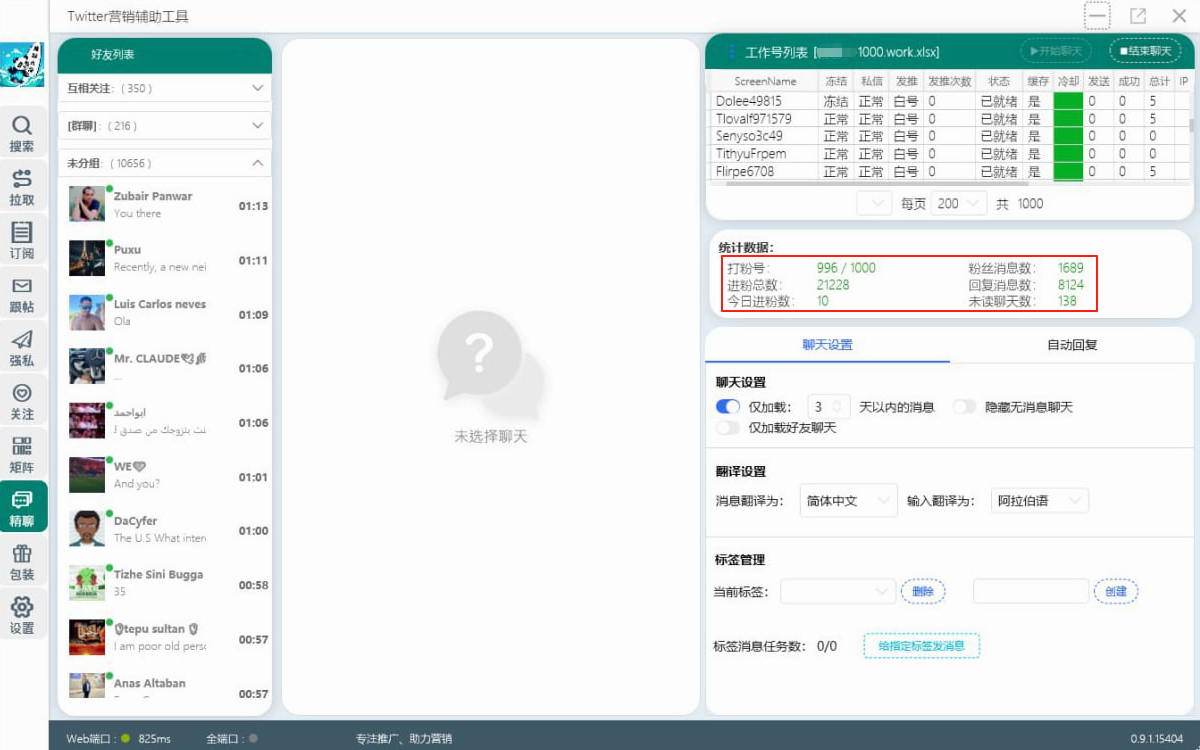Click the pop-out window icon in title bar
The width and height of the screenshot is (1200, 750).
tap(1138, 16)
